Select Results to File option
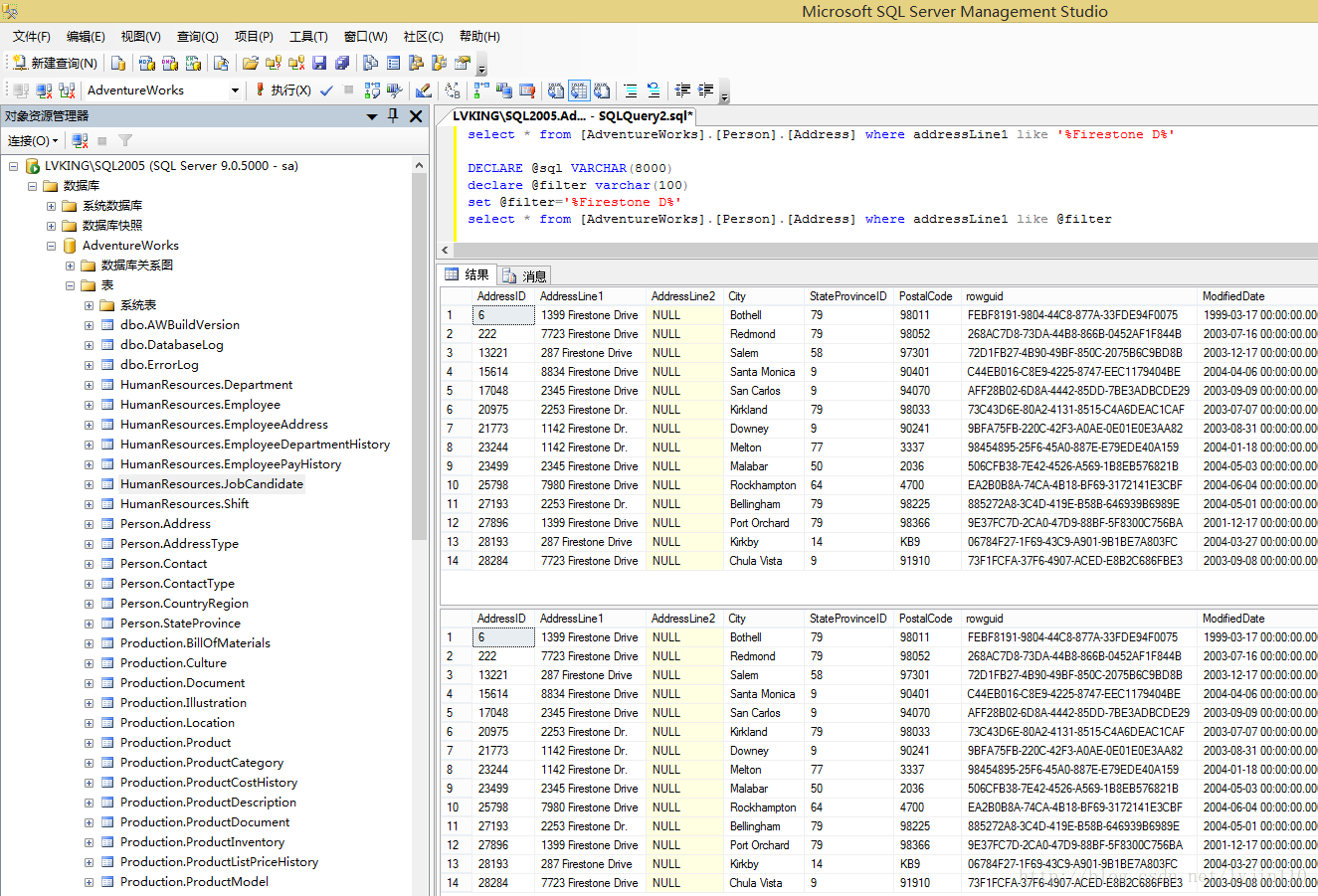The width and height of the screenshot is (1318, 896). pyautogui.click(x=602, y=90)
